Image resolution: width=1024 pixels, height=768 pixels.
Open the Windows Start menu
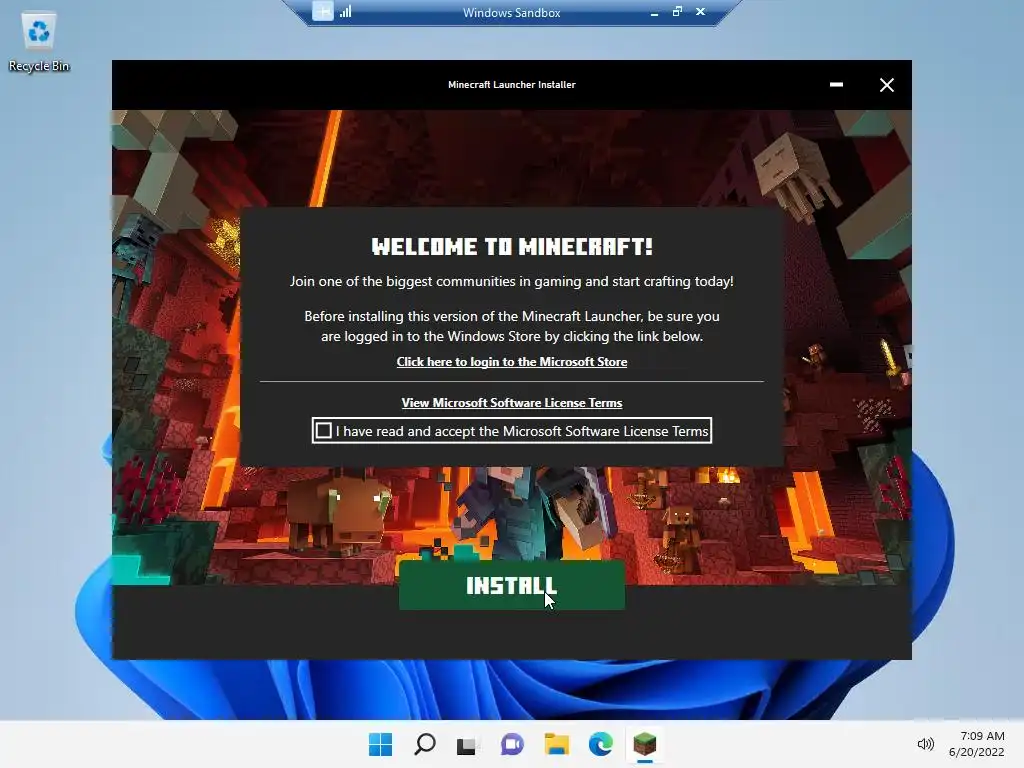tap(380, 744)
